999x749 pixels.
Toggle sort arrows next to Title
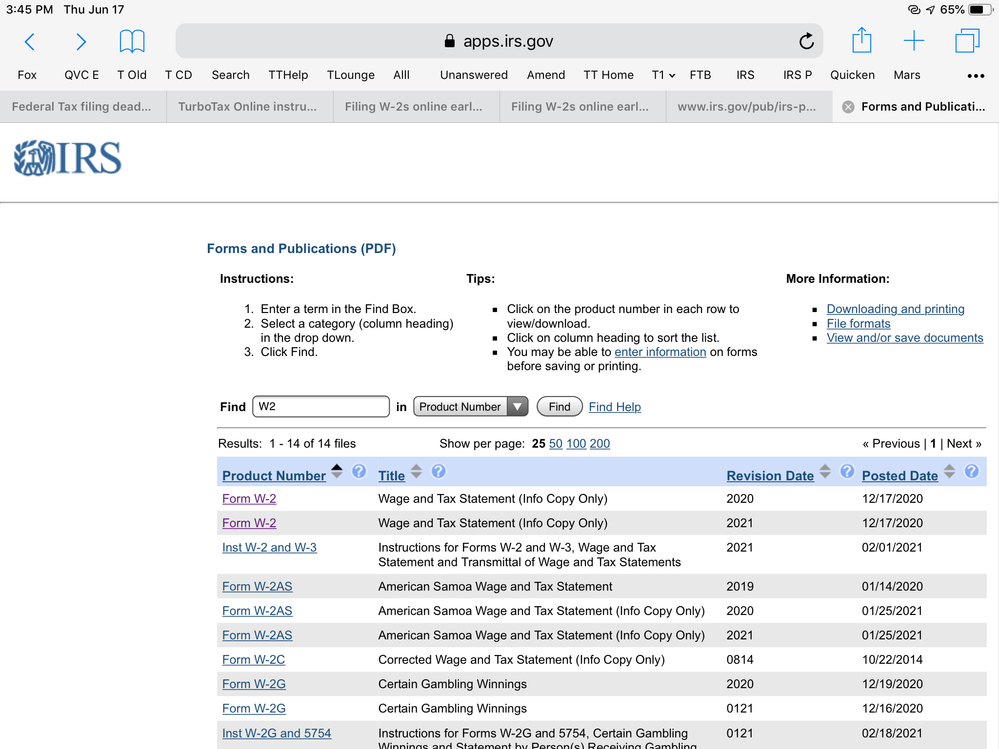416,471
